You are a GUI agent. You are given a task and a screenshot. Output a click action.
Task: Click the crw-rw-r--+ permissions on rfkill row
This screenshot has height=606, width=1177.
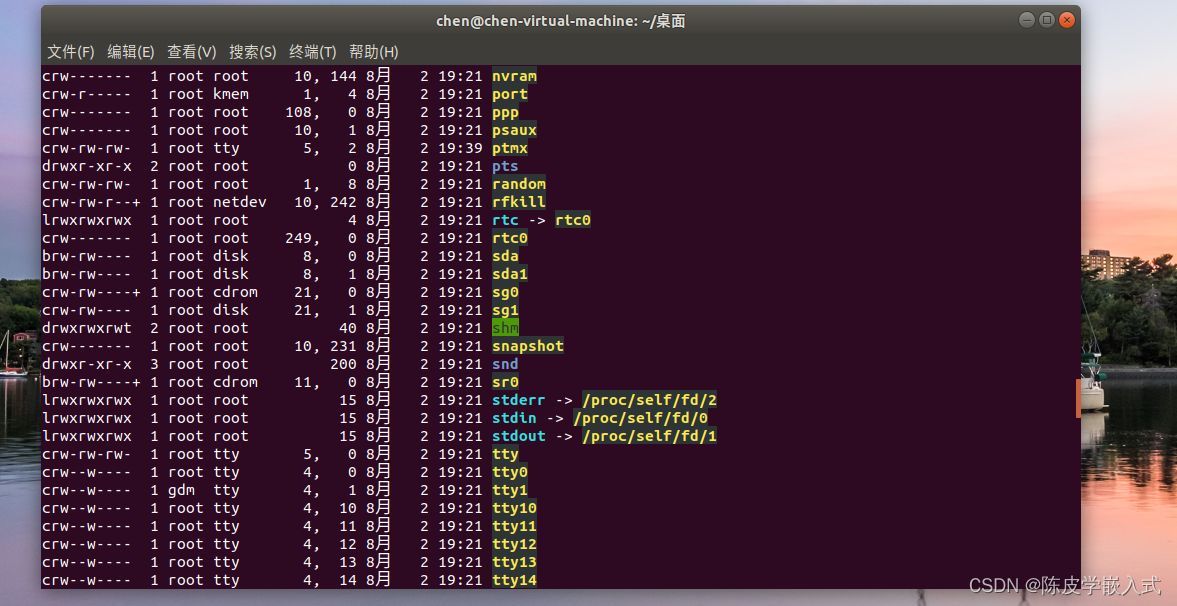coord(91,202)
